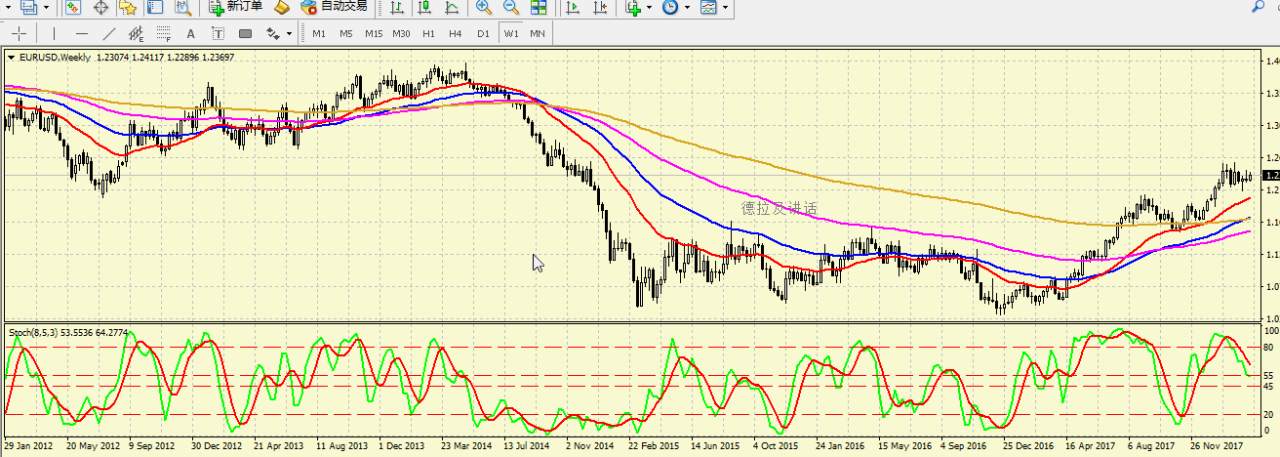This screenshot has width=1280, height=457.
Task: Select the text label tool
Action: 191,33
